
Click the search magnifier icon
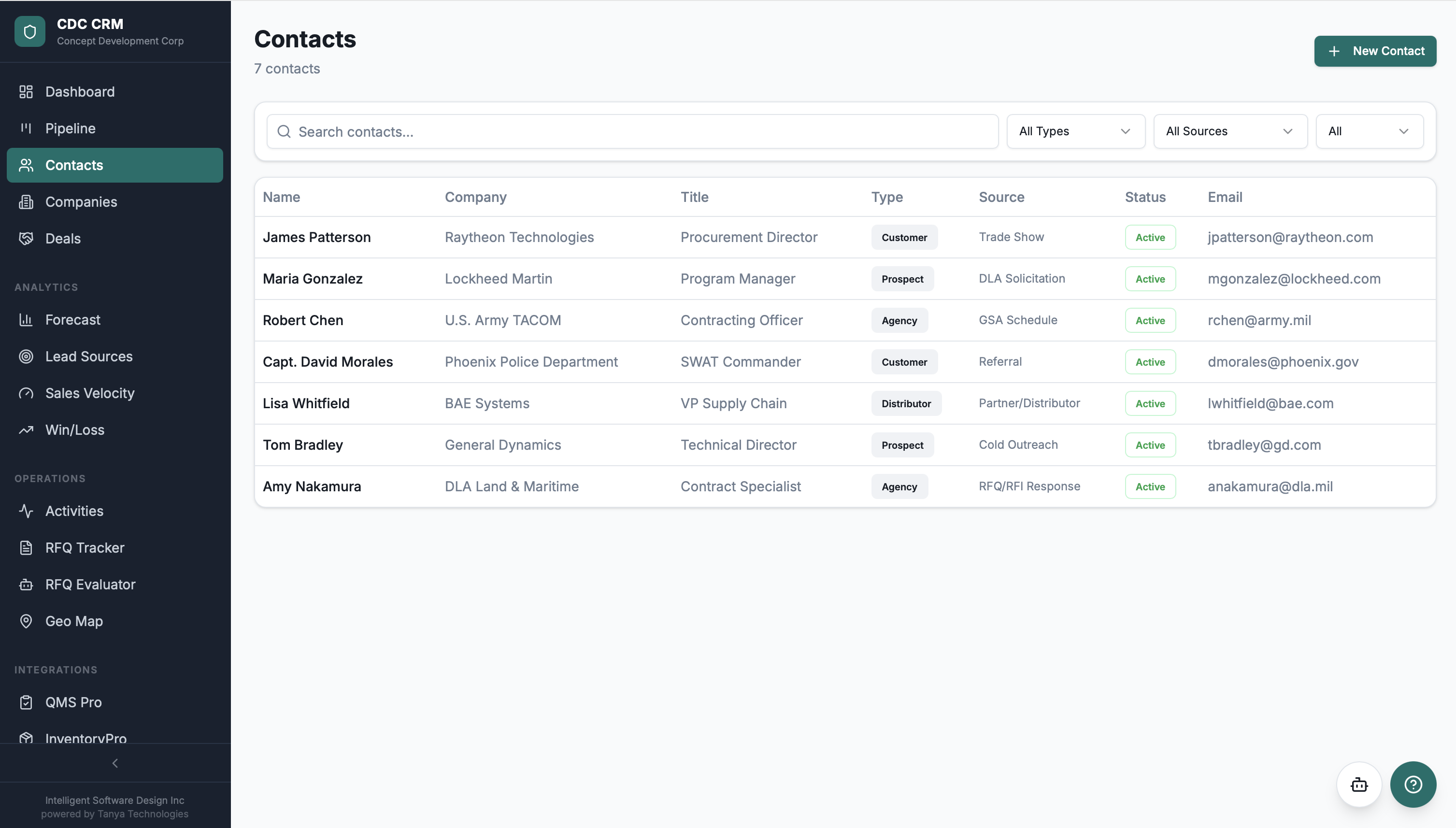tap(284, 131)
